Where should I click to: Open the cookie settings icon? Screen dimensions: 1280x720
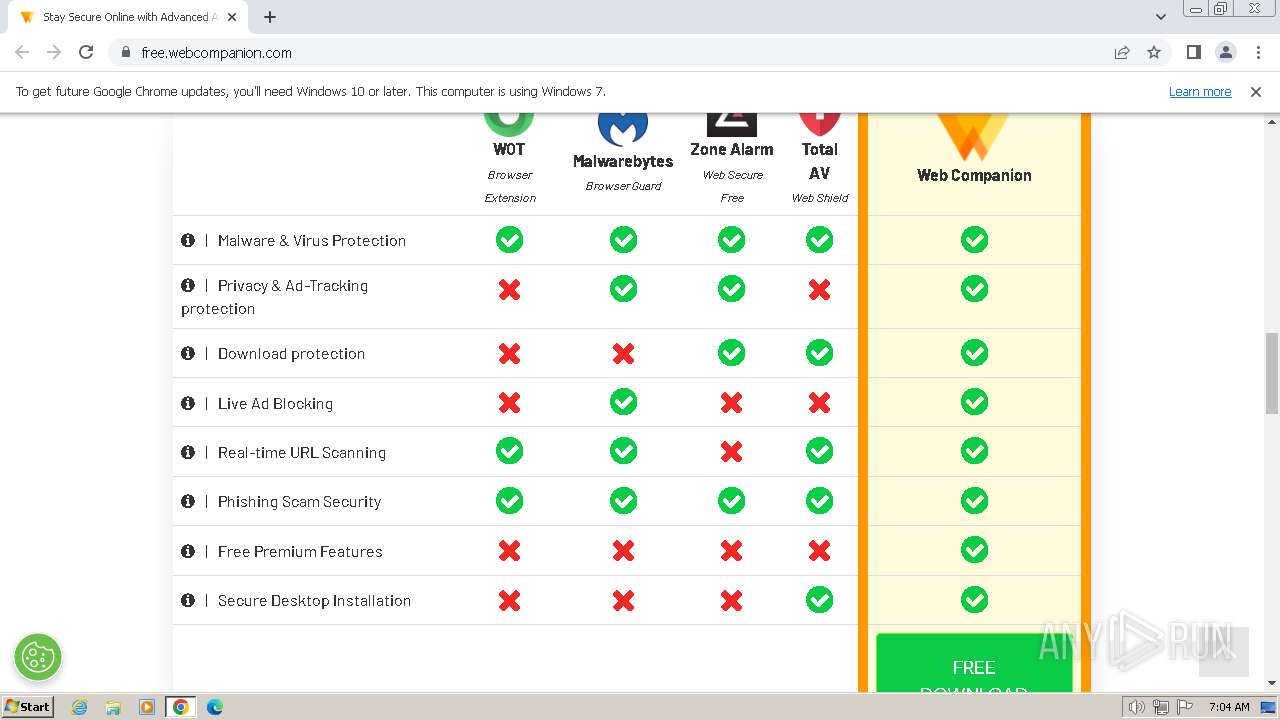[x=38, y=657]
